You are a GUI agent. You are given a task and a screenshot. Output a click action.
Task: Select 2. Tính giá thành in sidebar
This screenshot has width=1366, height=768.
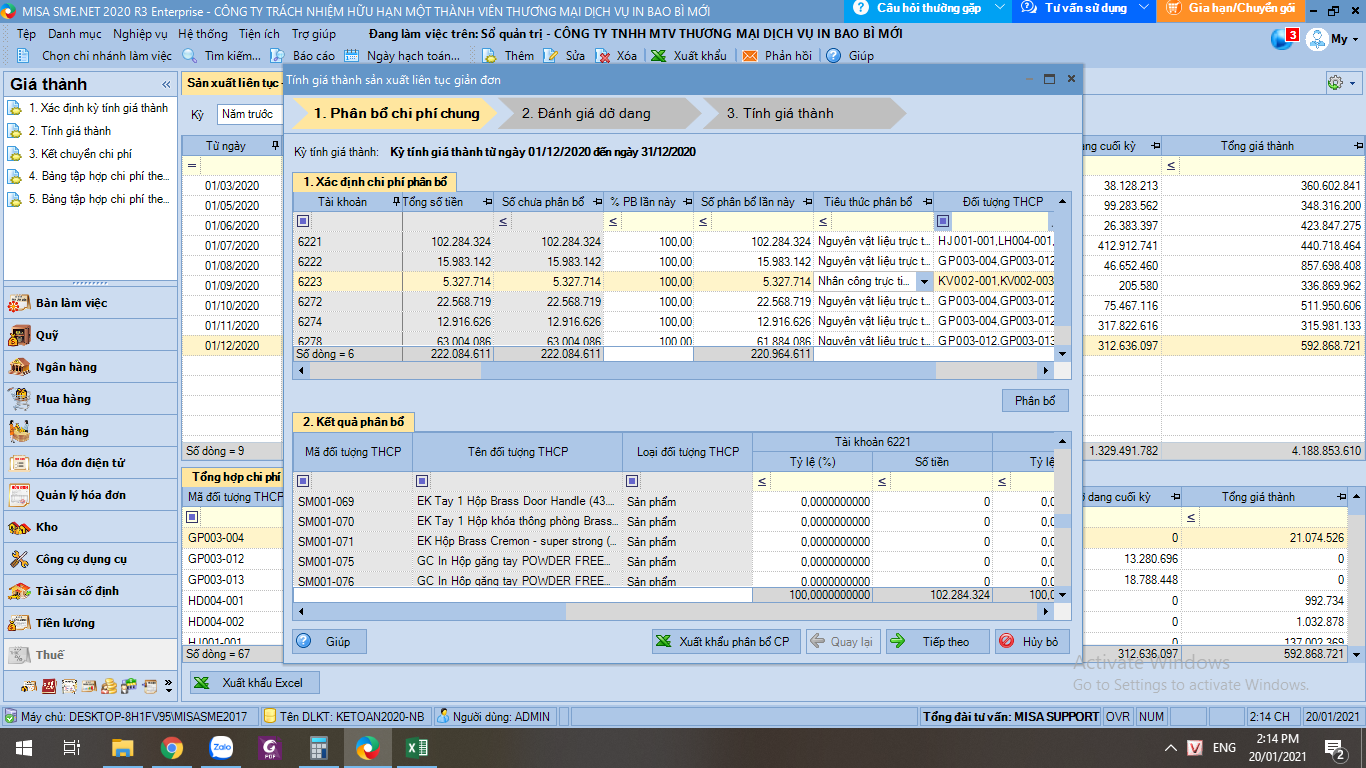[x=70, y=131]
